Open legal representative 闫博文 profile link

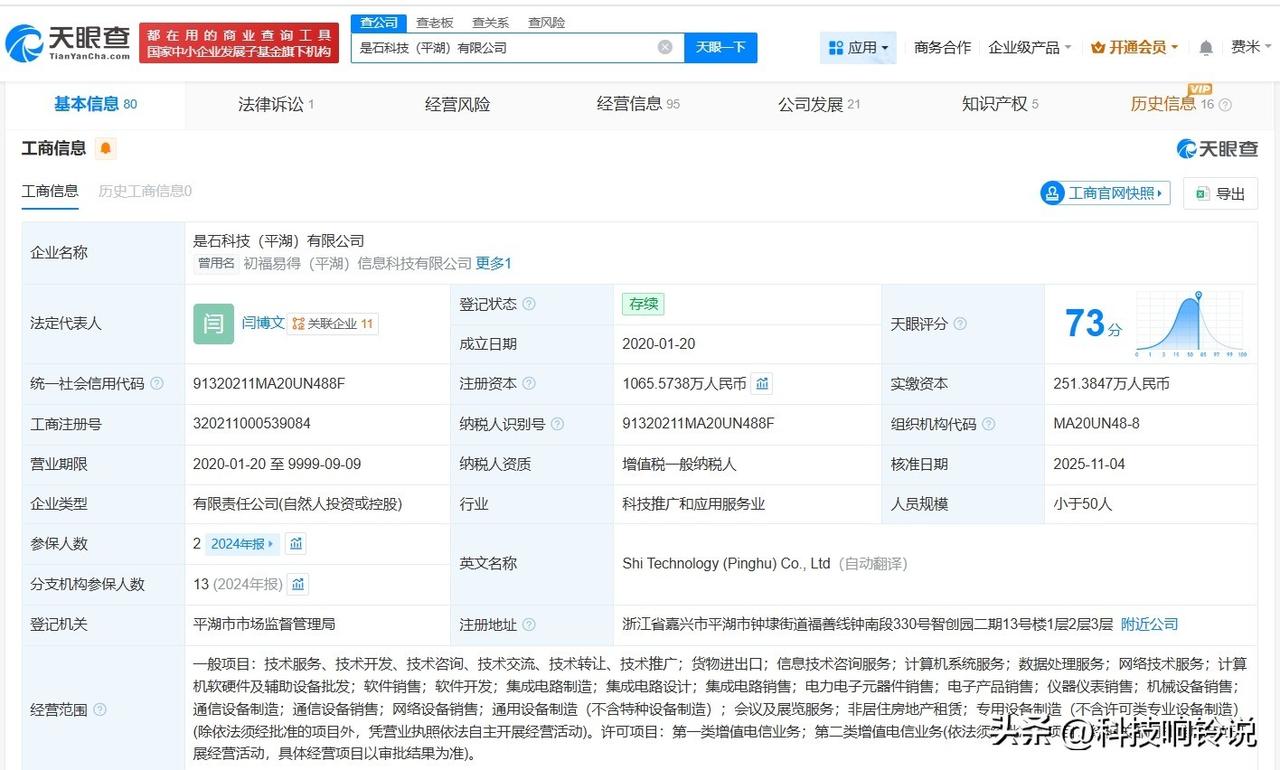coord(263,324)
